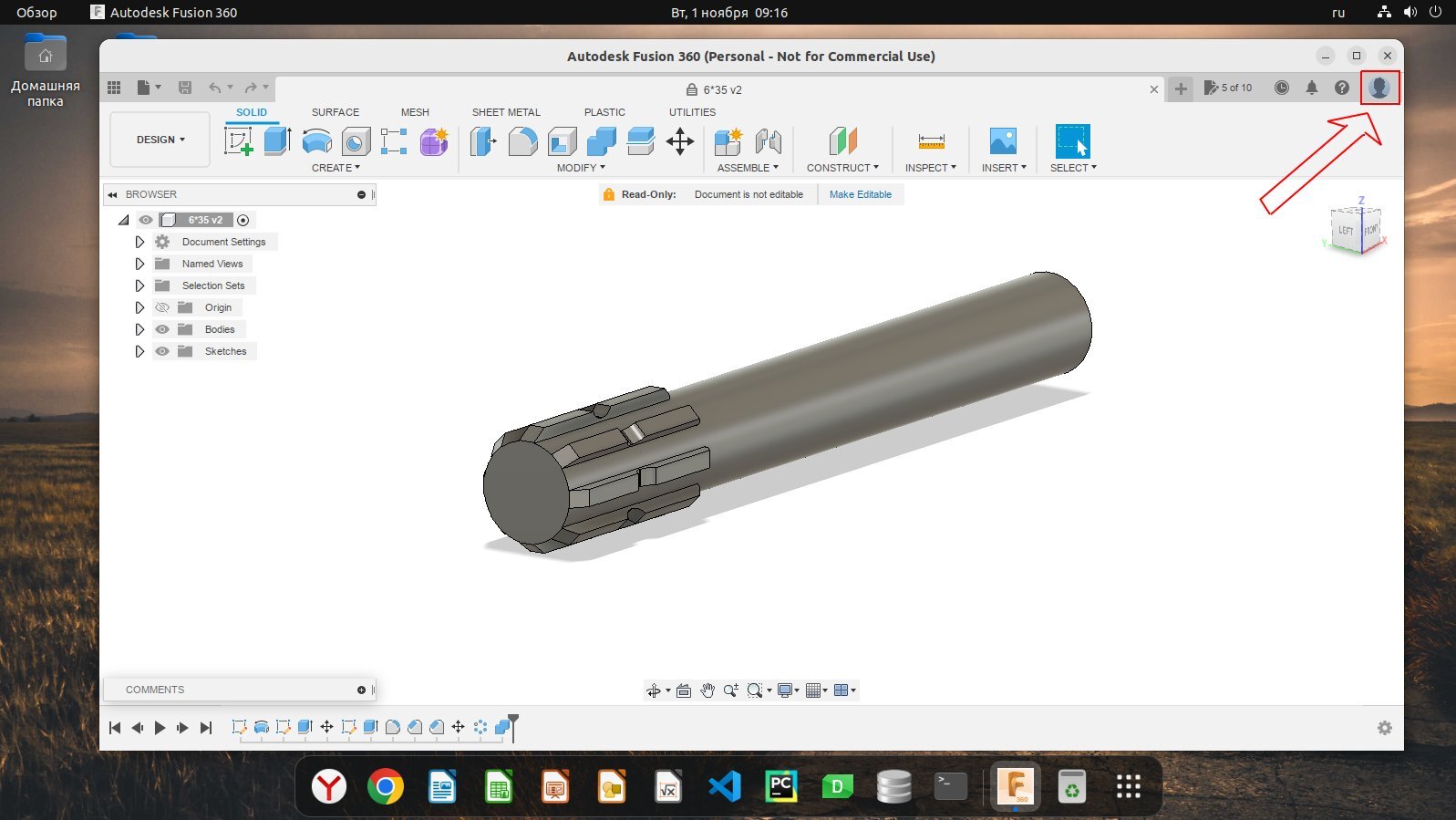Hide the Bodies folder with eye icon
Screen dimensions: 1456x820
click(x=162, y=329)
